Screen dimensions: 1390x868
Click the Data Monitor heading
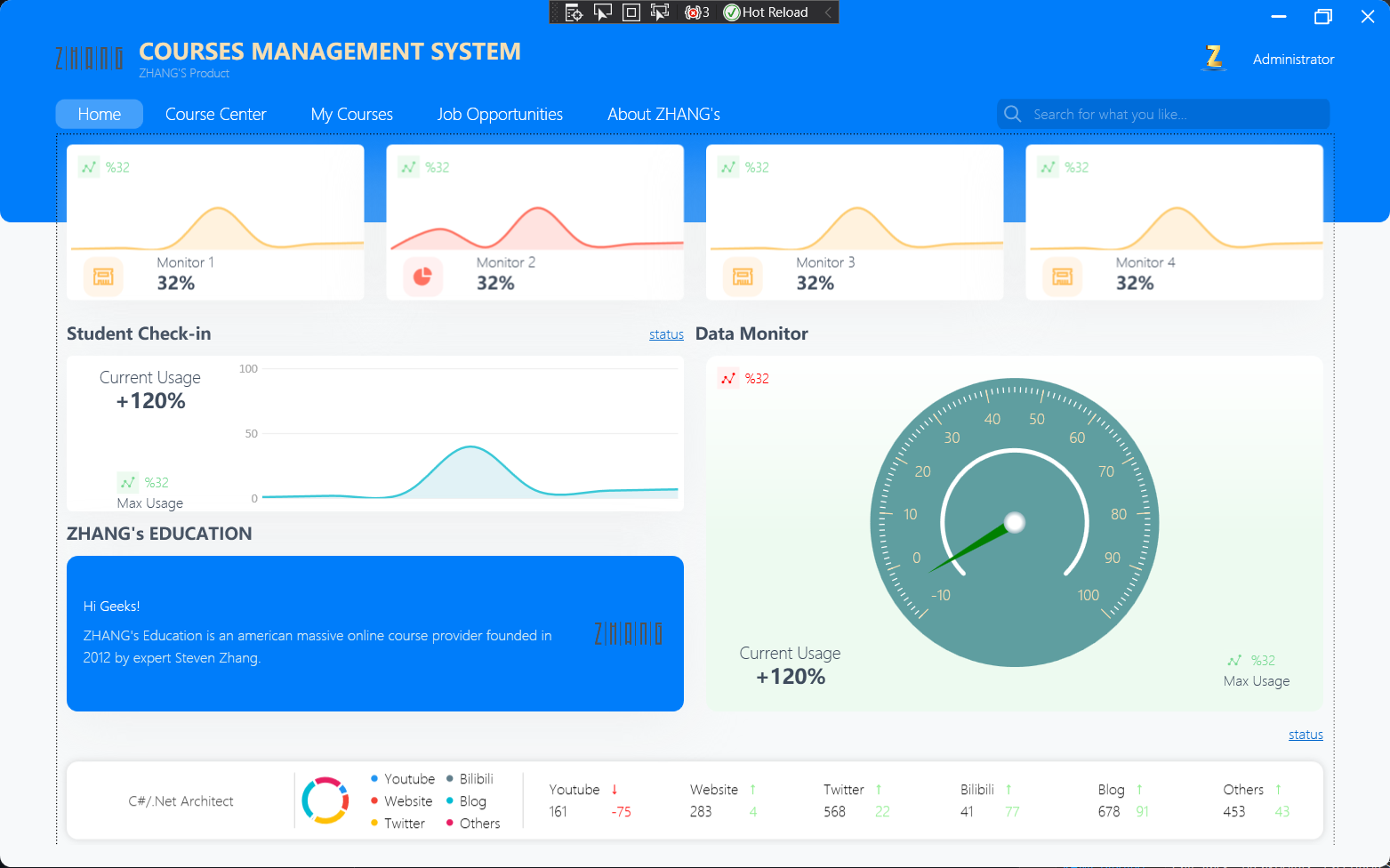[751, 334]
